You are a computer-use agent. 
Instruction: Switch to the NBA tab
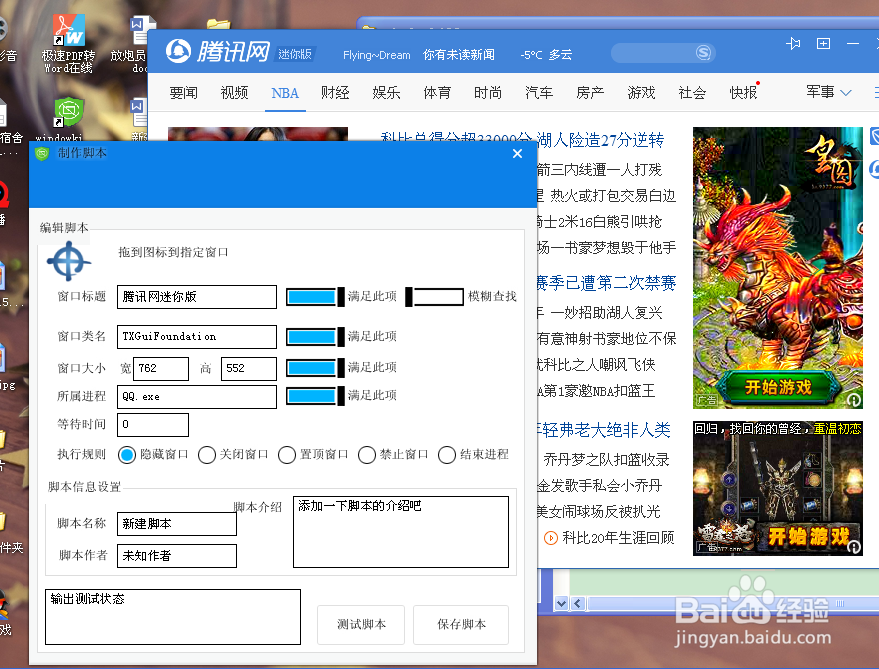285,93
